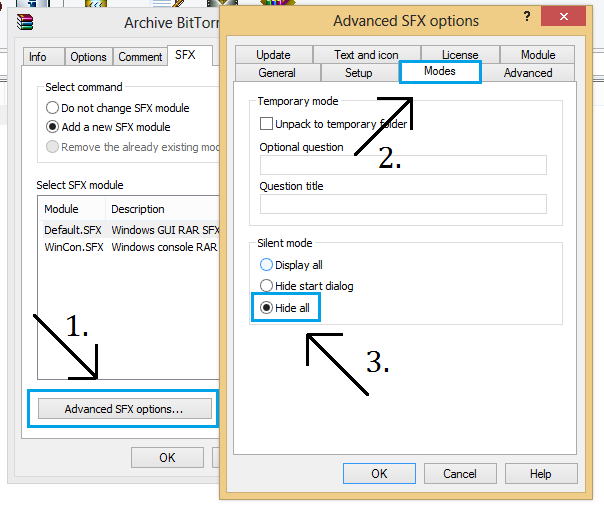The width and height of the screenshot is (604, 507).
Task: Click the Description column header
Action: pos(162,209)
